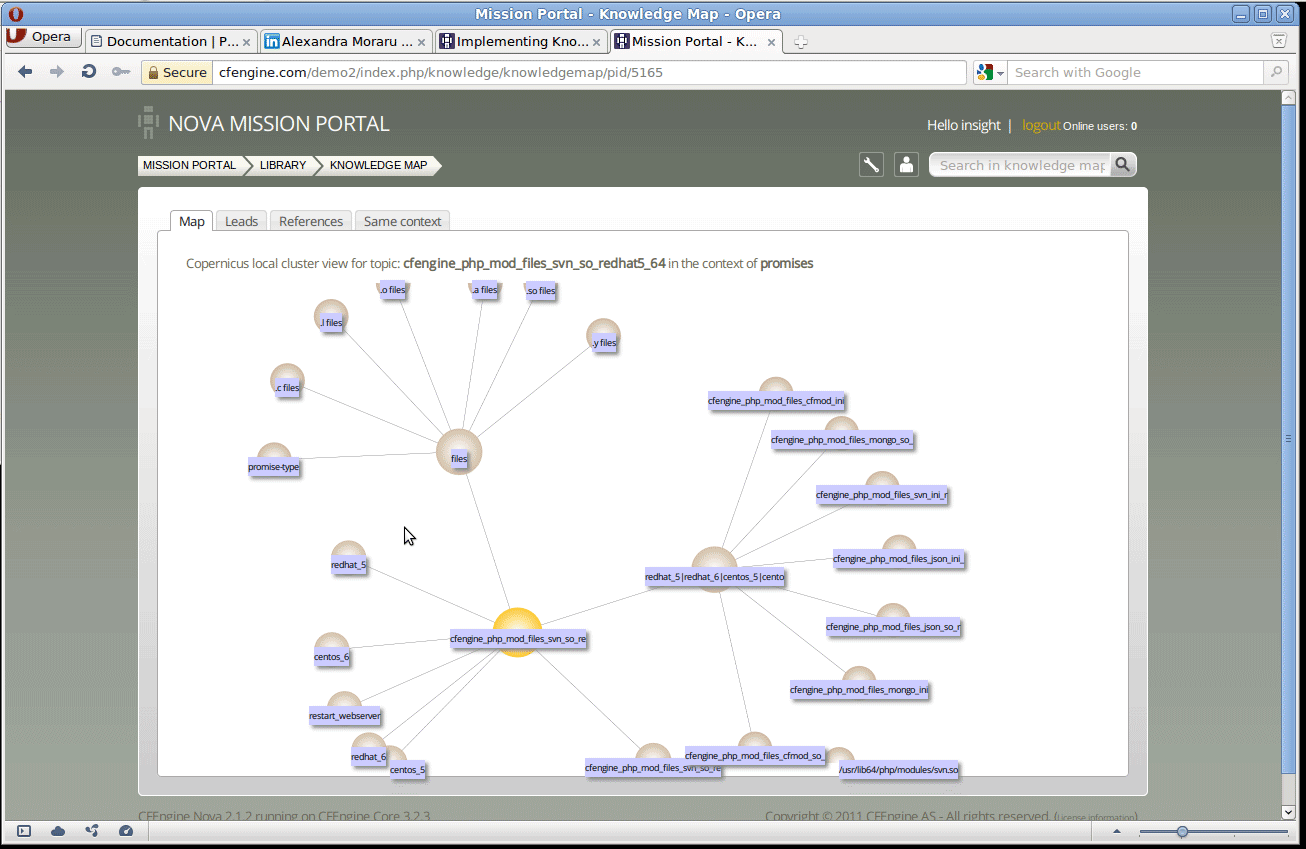Open the Opera Link cloud icon

pyautogui.click(x=58, y=831)
